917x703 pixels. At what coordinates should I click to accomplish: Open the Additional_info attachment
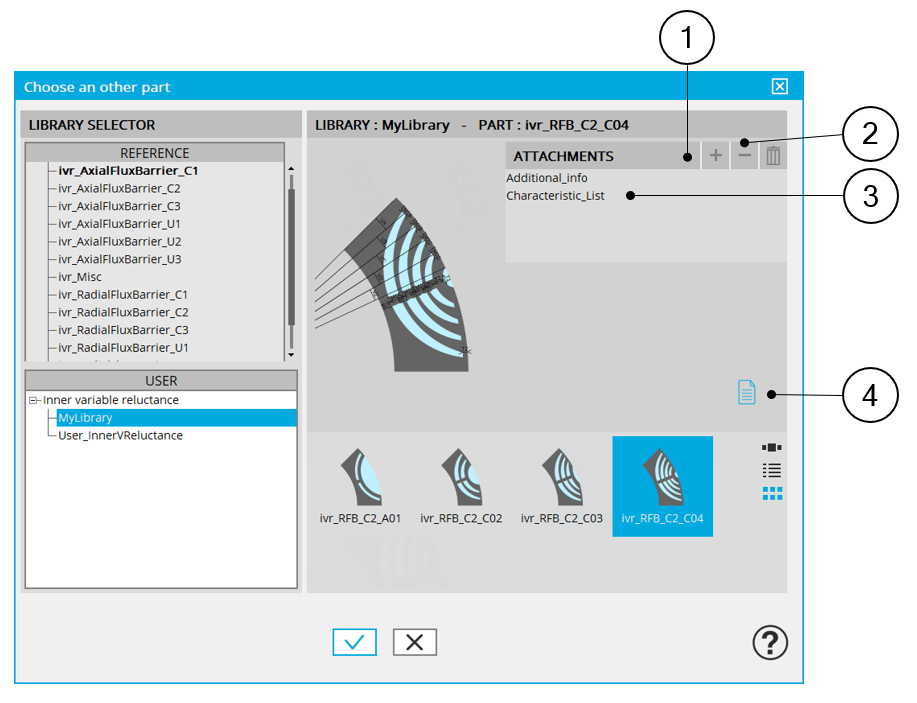click(546, 178)
